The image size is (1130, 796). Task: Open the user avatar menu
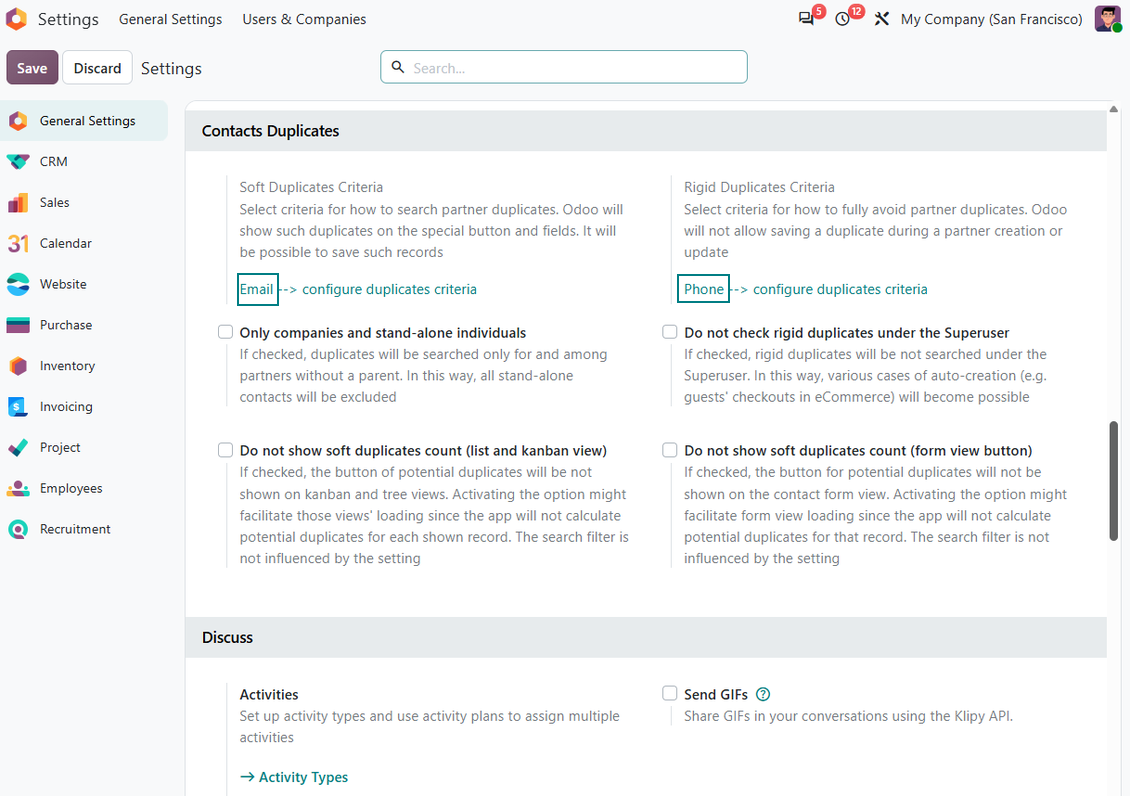pos(1107,19)
